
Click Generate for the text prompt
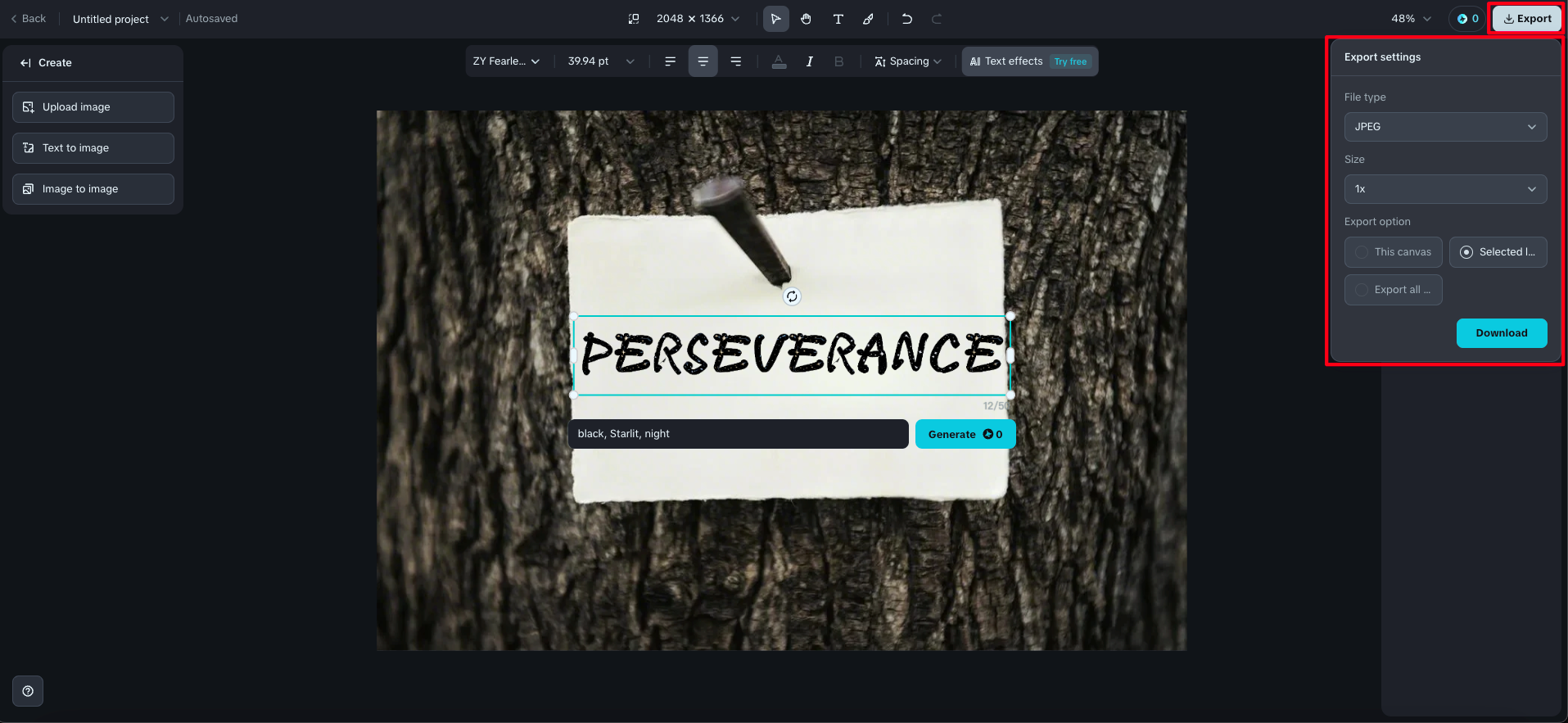[x=965, y=434]
